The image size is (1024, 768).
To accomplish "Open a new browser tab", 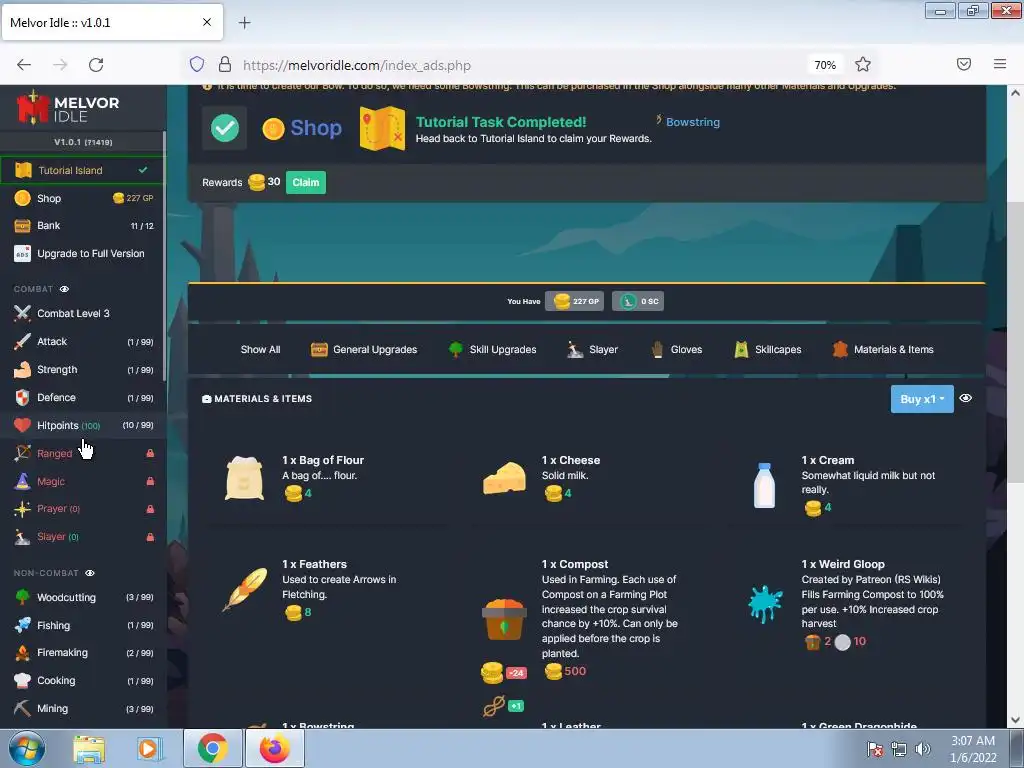I will click(244, 23).
